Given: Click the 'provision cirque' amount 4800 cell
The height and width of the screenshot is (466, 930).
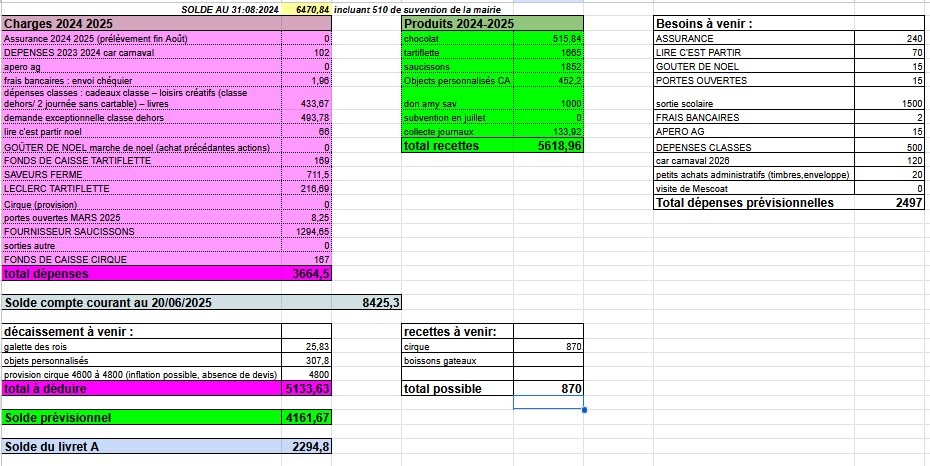Looking at the screenshot, I should (x=306, y=374).
